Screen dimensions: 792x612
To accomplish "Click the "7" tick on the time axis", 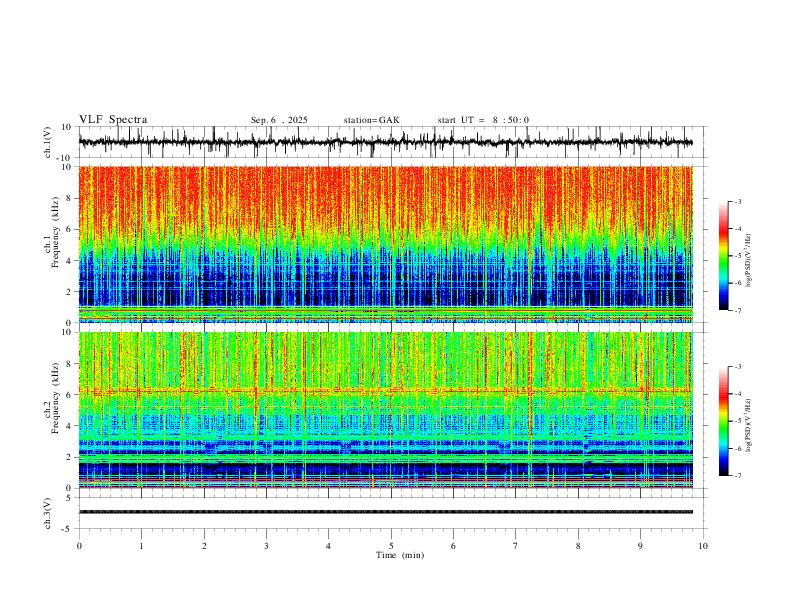I will [516, 546].
